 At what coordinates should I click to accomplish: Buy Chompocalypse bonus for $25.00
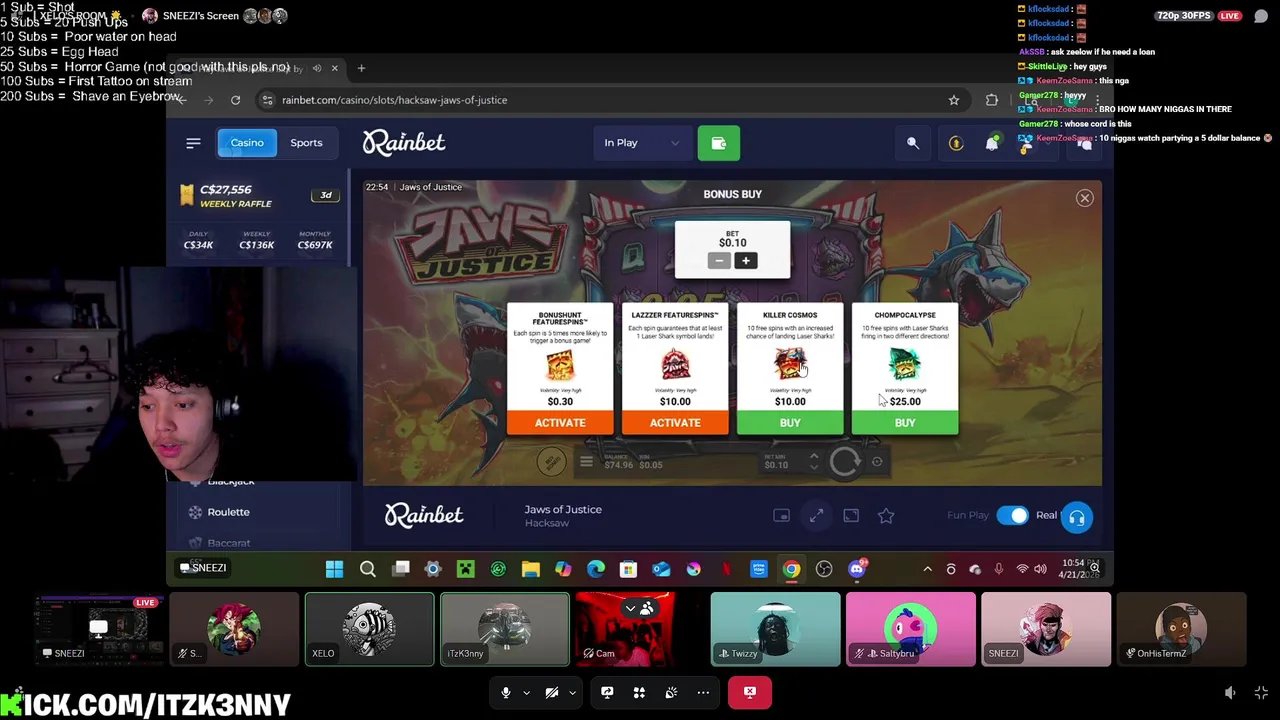[x=905, y=423]
